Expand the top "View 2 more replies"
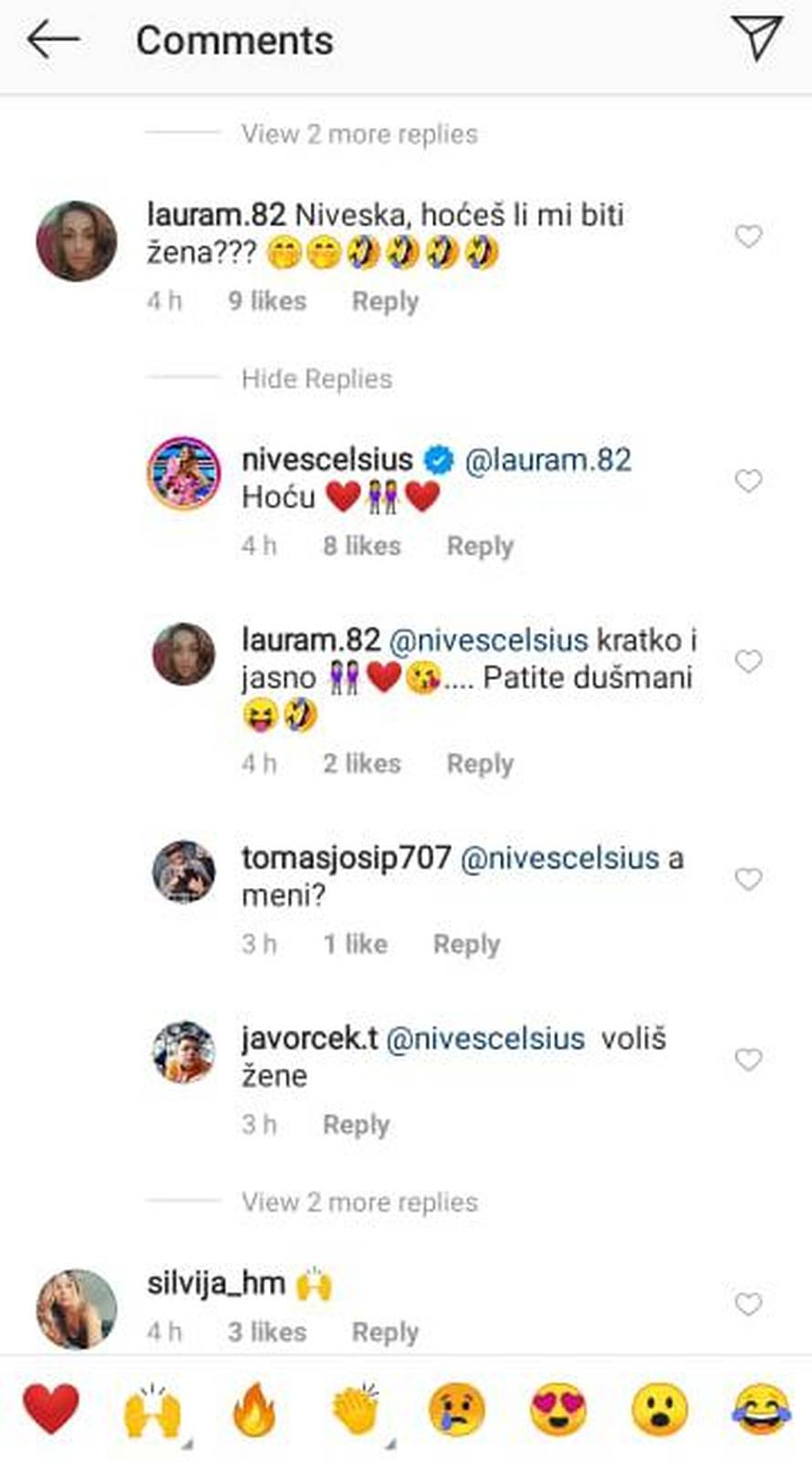812x1462 pixels. (359, 134)
